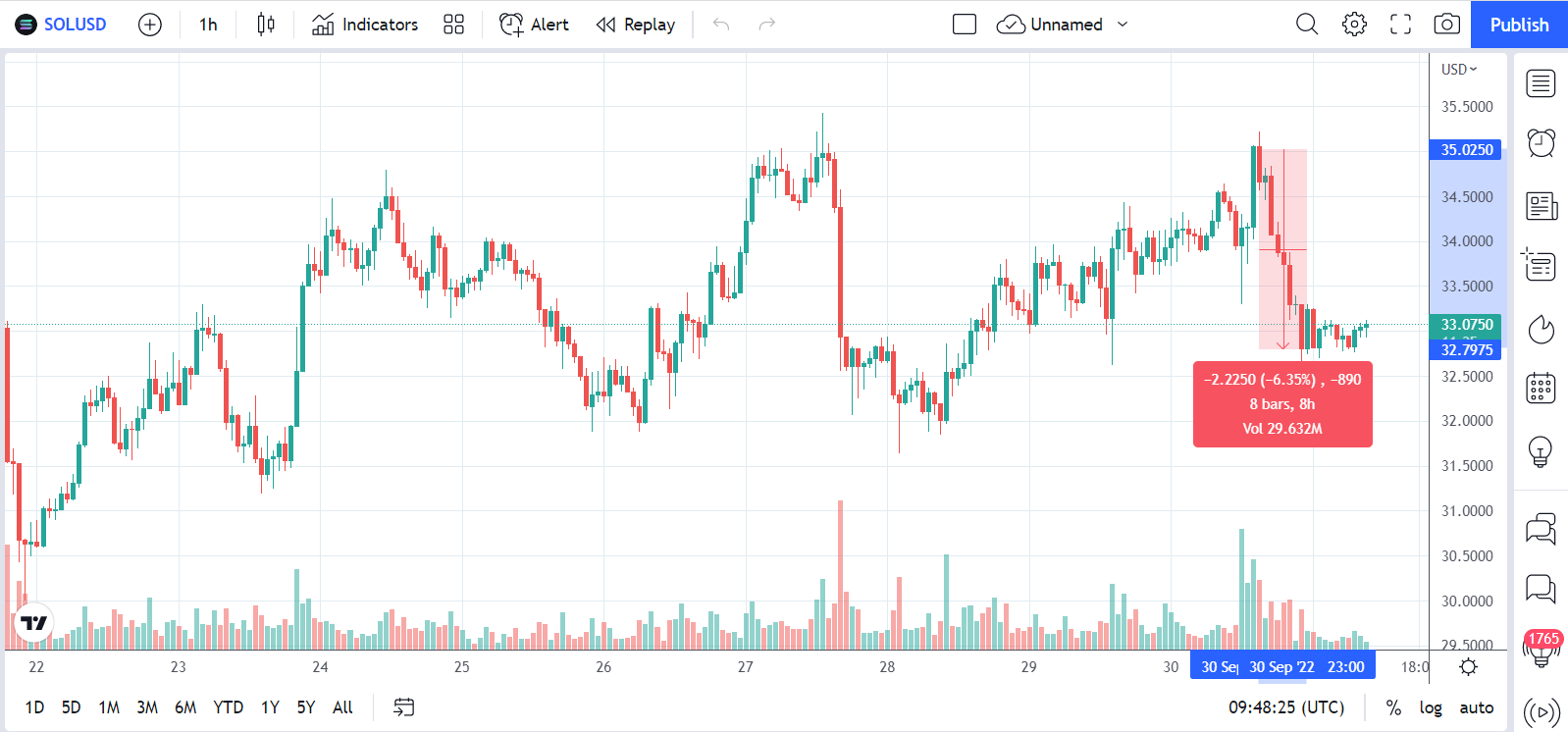Open the candlestick chart type selector
Image resolution: width=1568 pixels, height=732 pixels.
[x=266, y=25]
